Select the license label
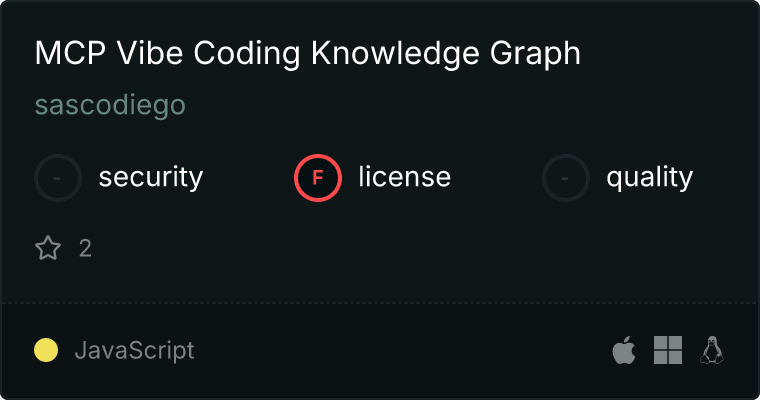Image resolution: width=760 pixels, height=400 pixels. click(404, 178)
